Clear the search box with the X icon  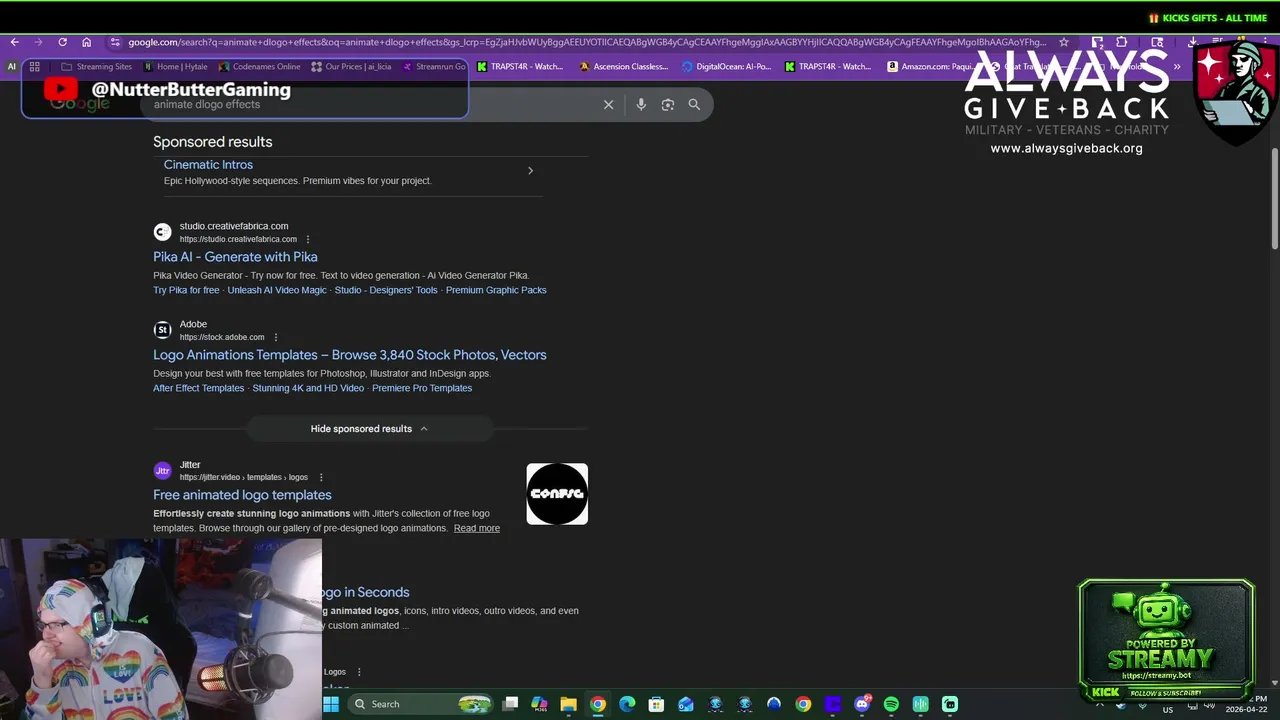coord(608,104)
